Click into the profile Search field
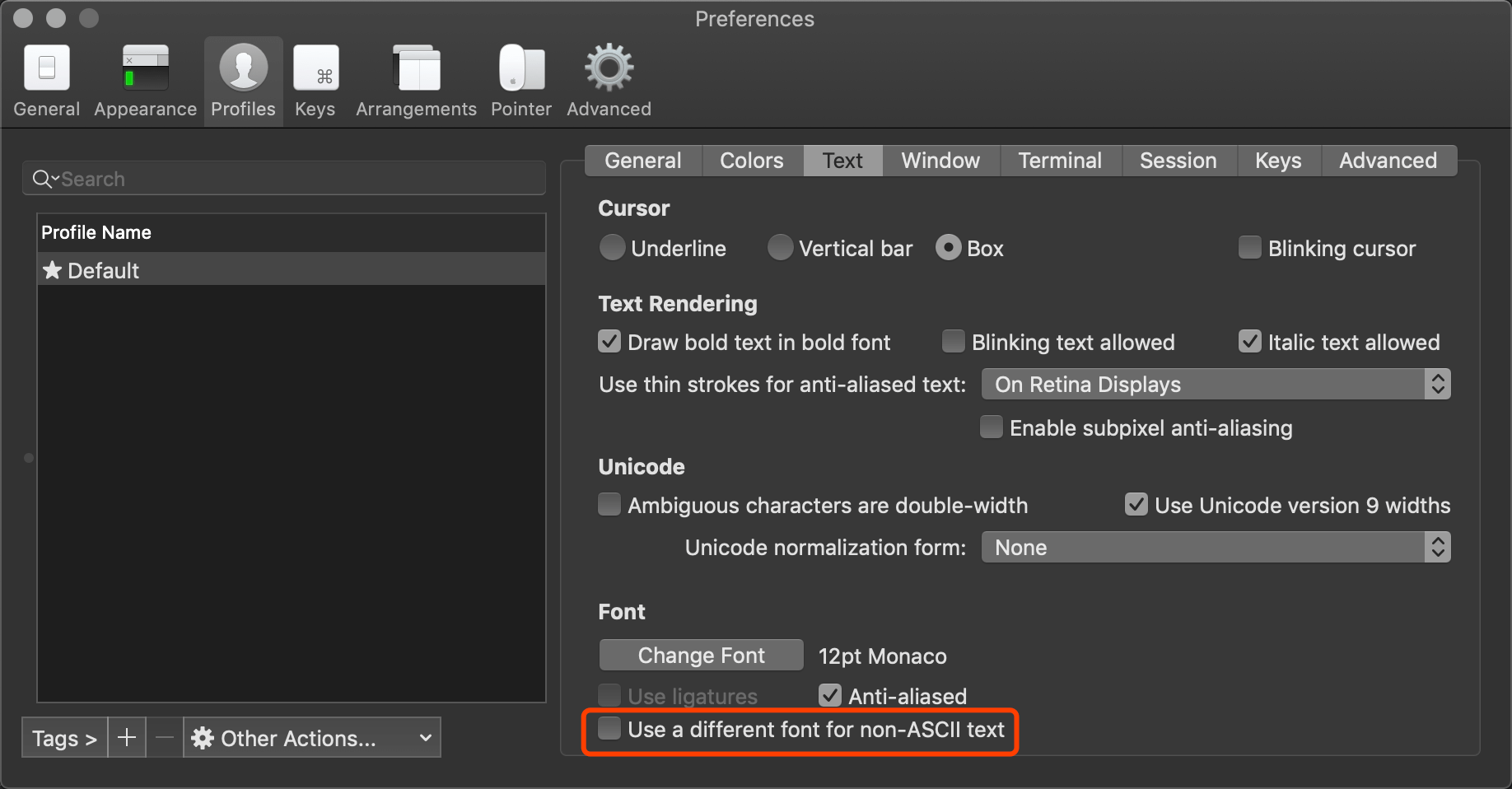The image size is (1512, 789). (284, 179)
